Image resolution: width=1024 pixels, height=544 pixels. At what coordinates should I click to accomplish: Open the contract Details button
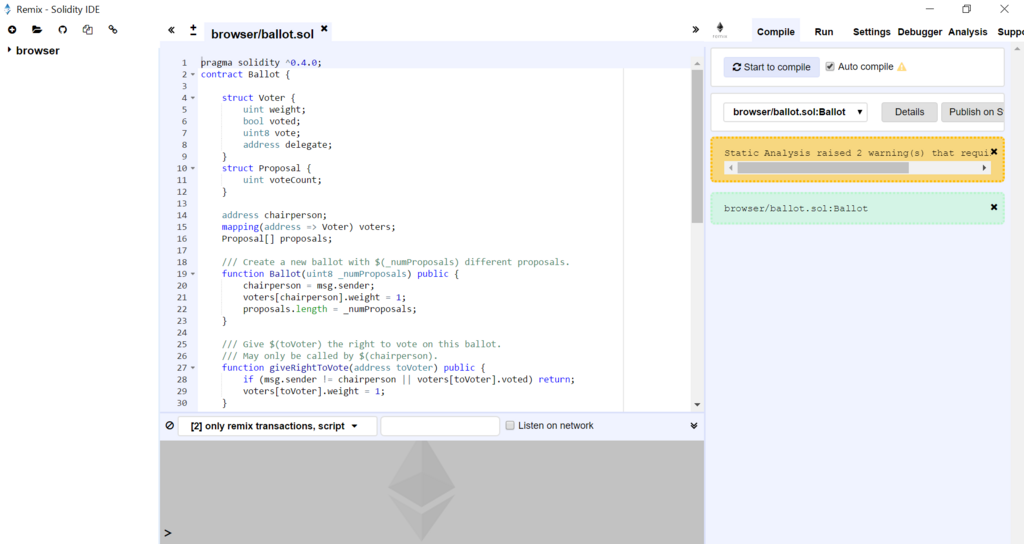(909, 112)
